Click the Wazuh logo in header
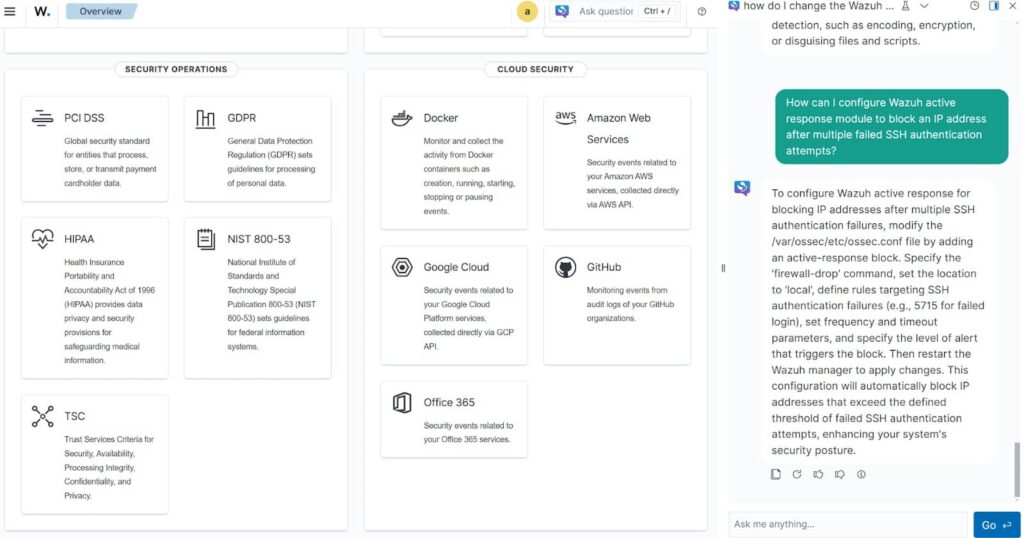The width and height of the screenshot is (1024, 538). [42, 12]
